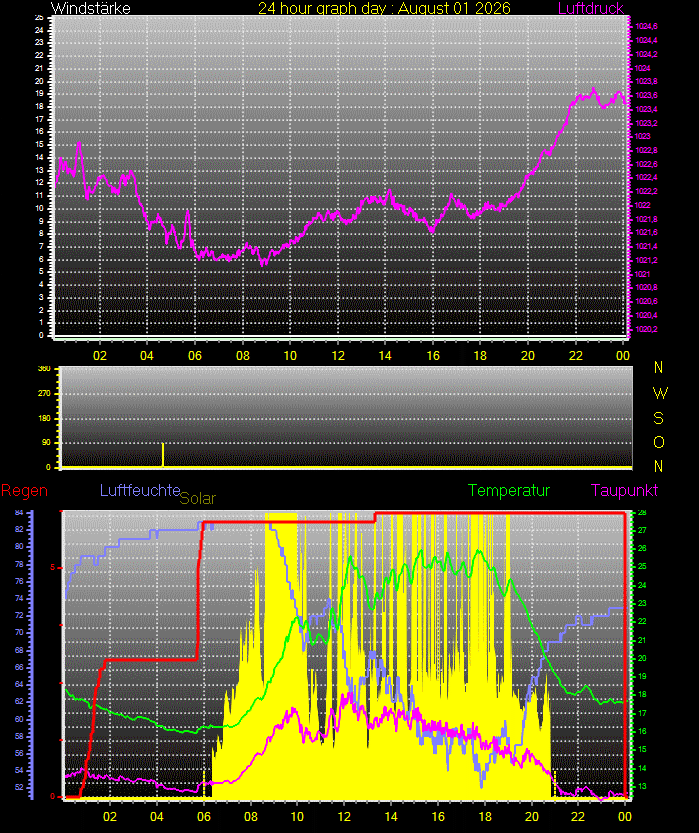Click the '52' humidity axis value
Viewport: 699px width, 833px height.
(19, 787)
